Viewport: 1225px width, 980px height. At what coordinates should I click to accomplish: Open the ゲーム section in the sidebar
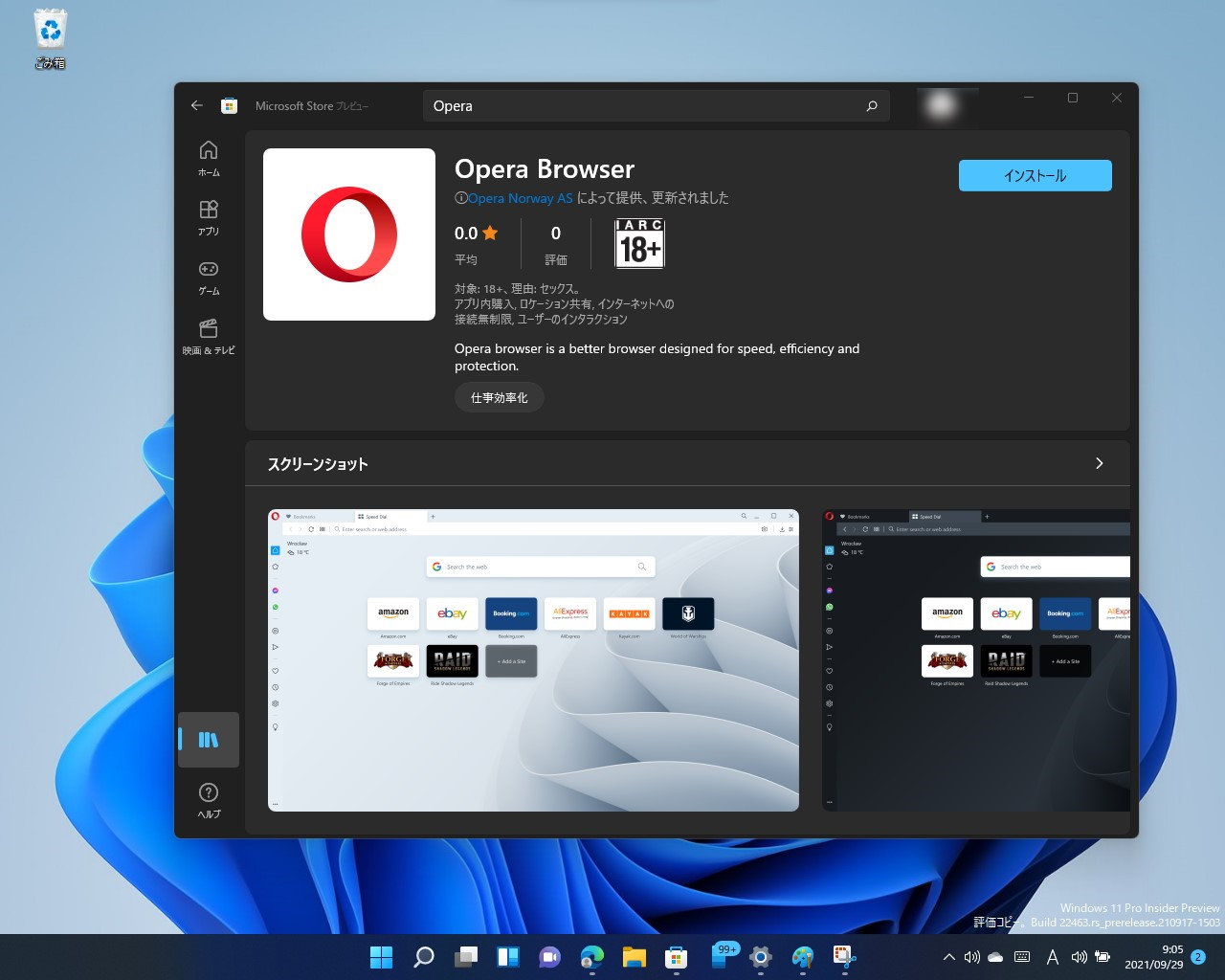[208, 278]
